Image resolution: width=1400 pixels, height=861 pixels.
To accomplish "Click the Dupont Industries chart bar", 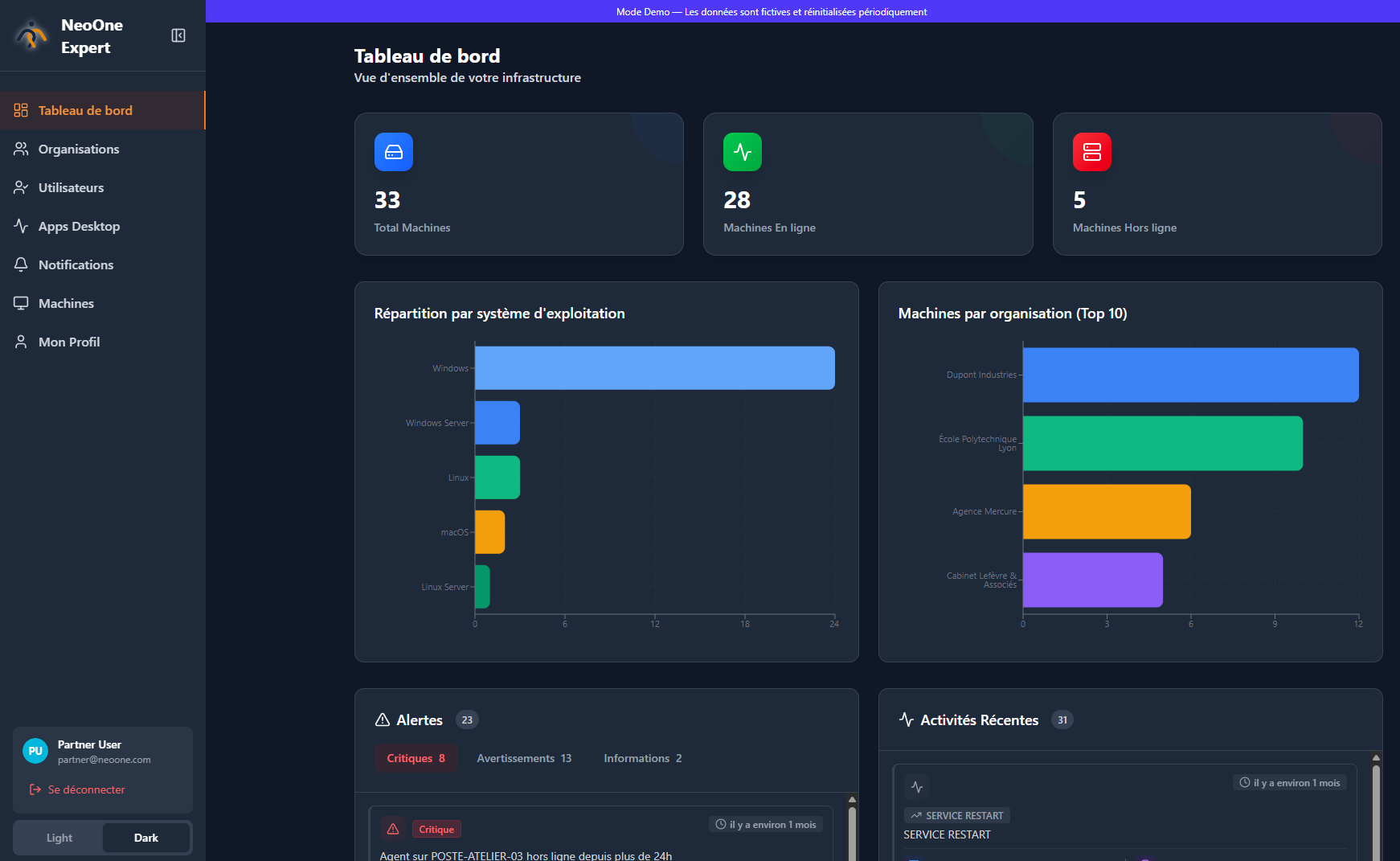I will point(1190,375).
